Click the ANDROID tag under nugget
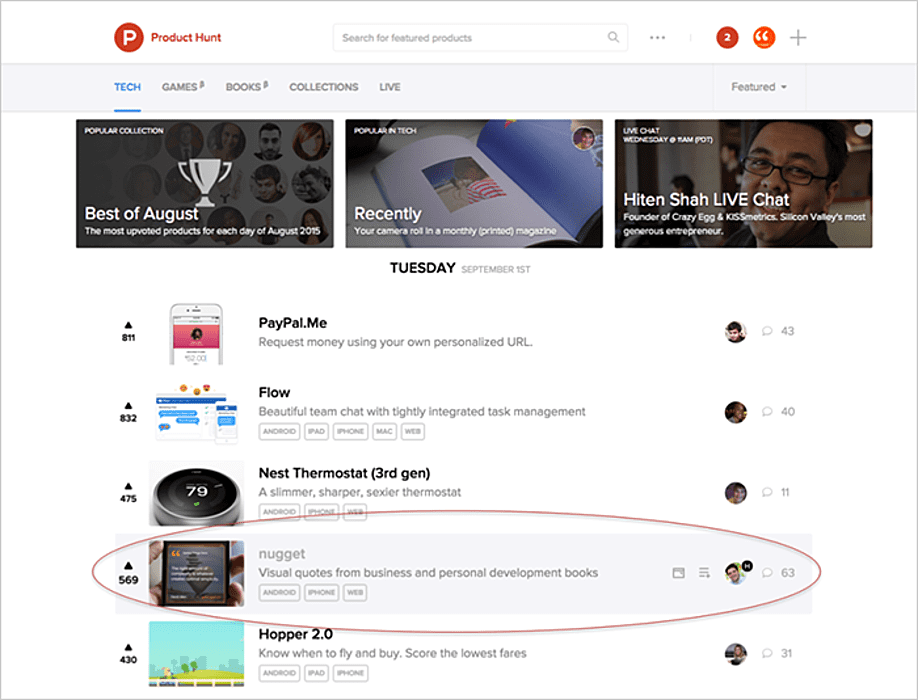918x700 pixels. [279, 592]
